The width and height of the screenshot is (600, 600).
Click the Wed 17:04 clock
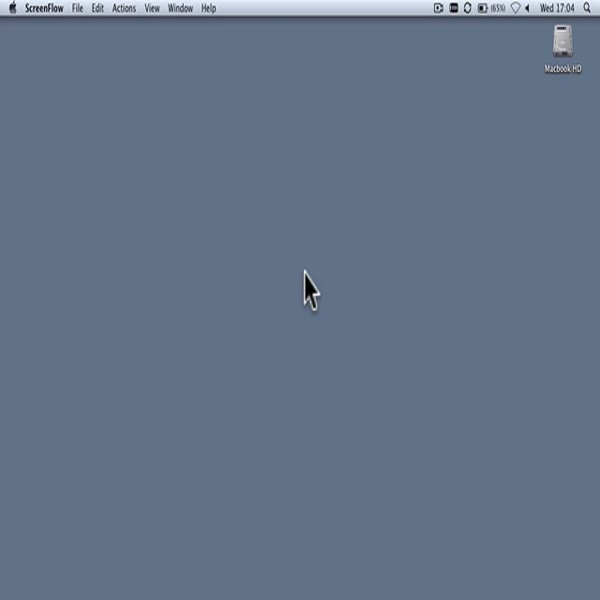click(x=557, y=8)
